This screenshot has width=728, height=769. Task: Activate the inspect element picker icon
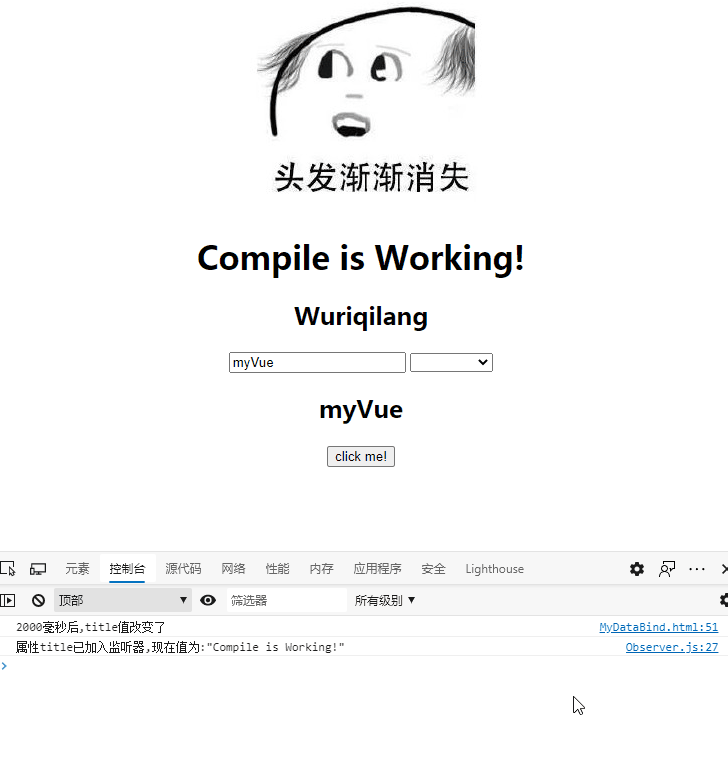(x=8, y=569)
